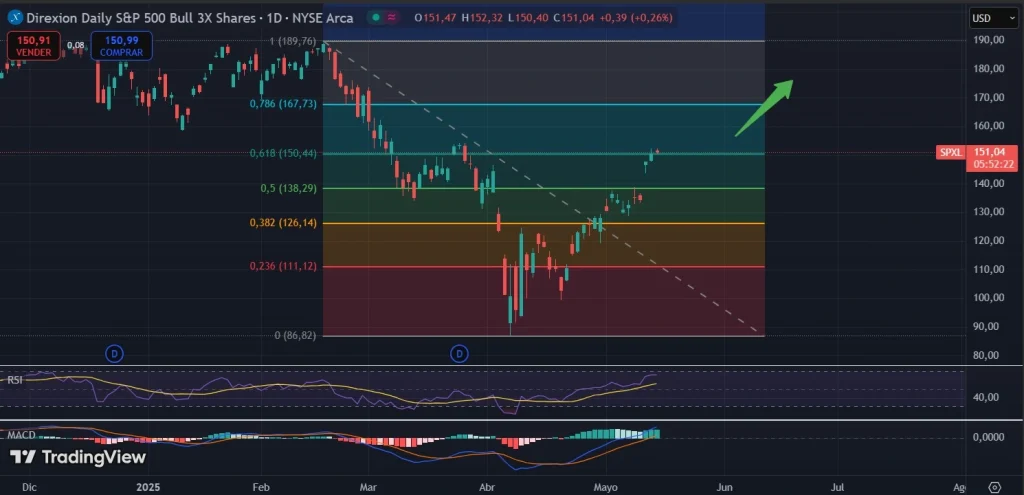This screenshot has height=495, width=1024.
Task: Click the 100,00 price axis label
Action: coord(988,297)
